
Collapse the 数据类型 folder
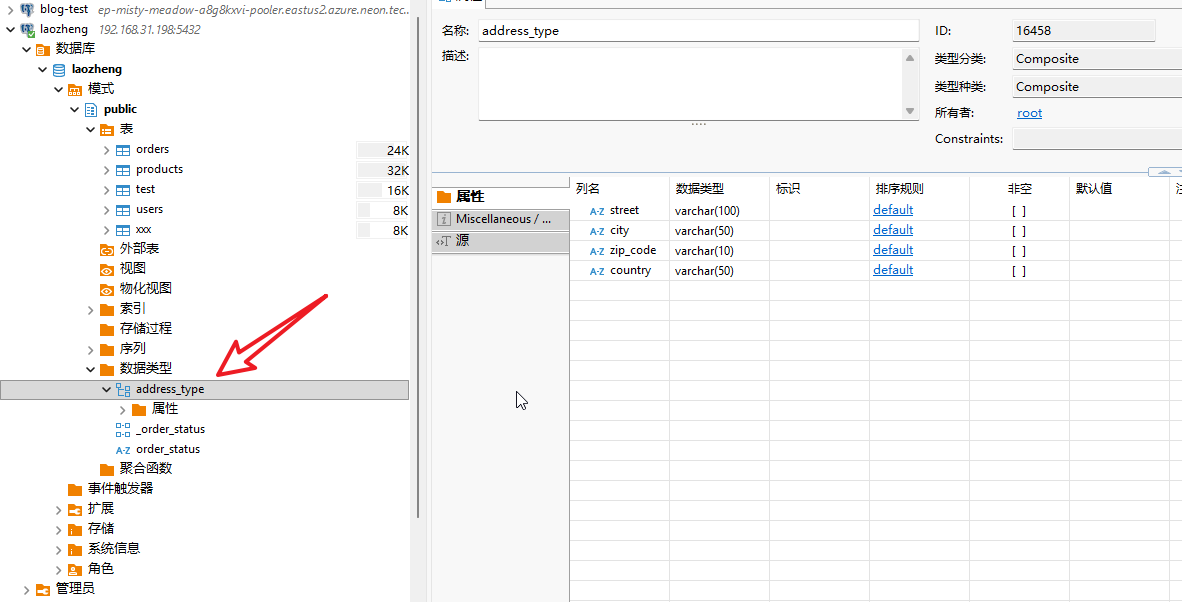click(90, 369)
